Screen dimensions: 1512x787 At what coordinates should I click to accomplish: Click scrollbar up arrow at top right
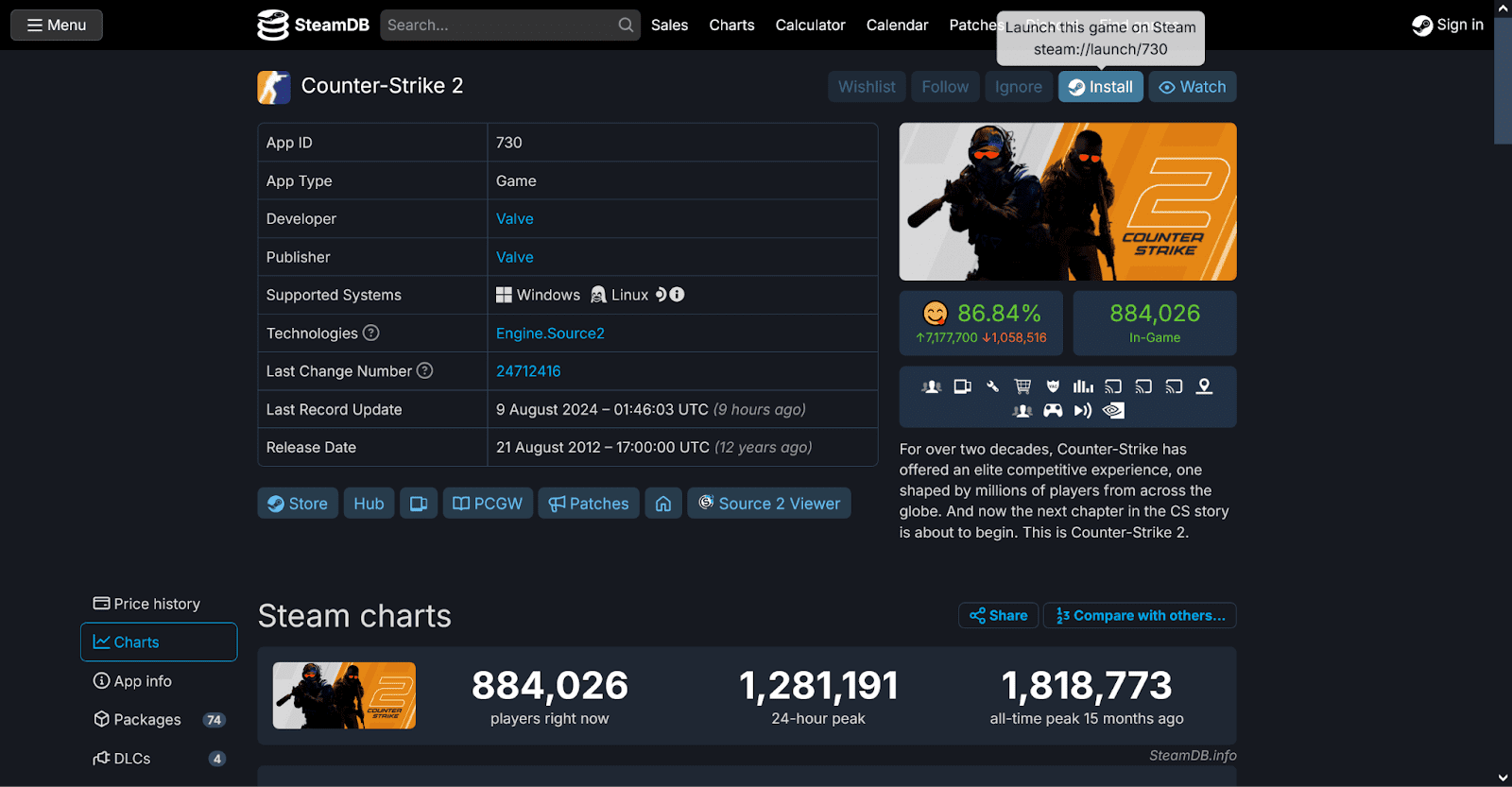[x=1503, y=9]
